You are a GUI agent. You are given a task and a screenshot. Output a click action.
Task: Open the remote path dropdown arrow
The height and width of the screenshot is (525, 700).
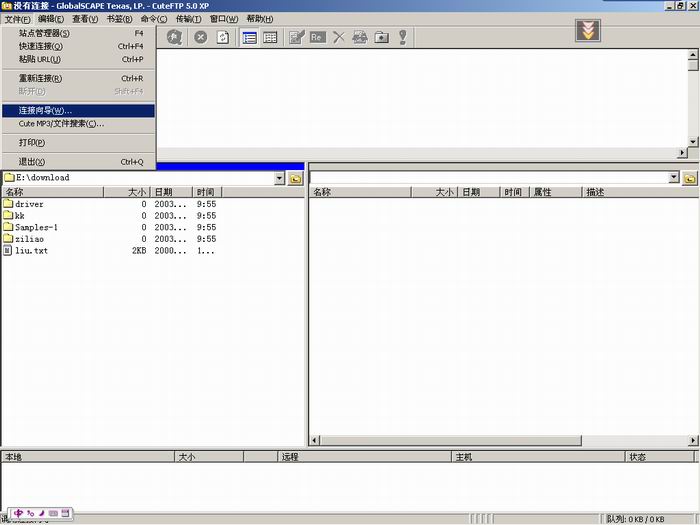click(x=674, y=177)
